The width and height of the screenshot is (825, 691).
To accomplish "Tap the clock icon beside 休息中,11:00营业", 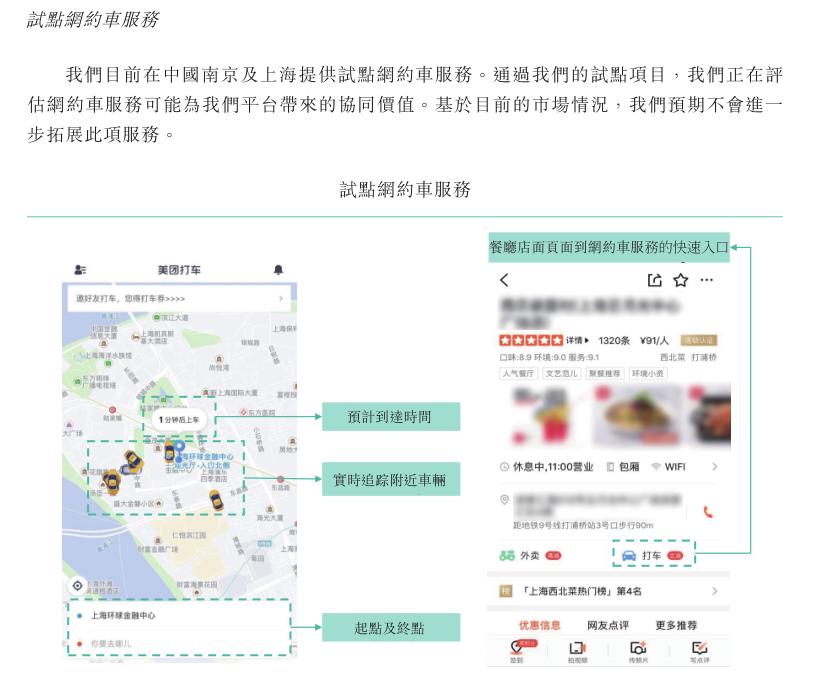I will pyautogui.click(x=504, y=467).
